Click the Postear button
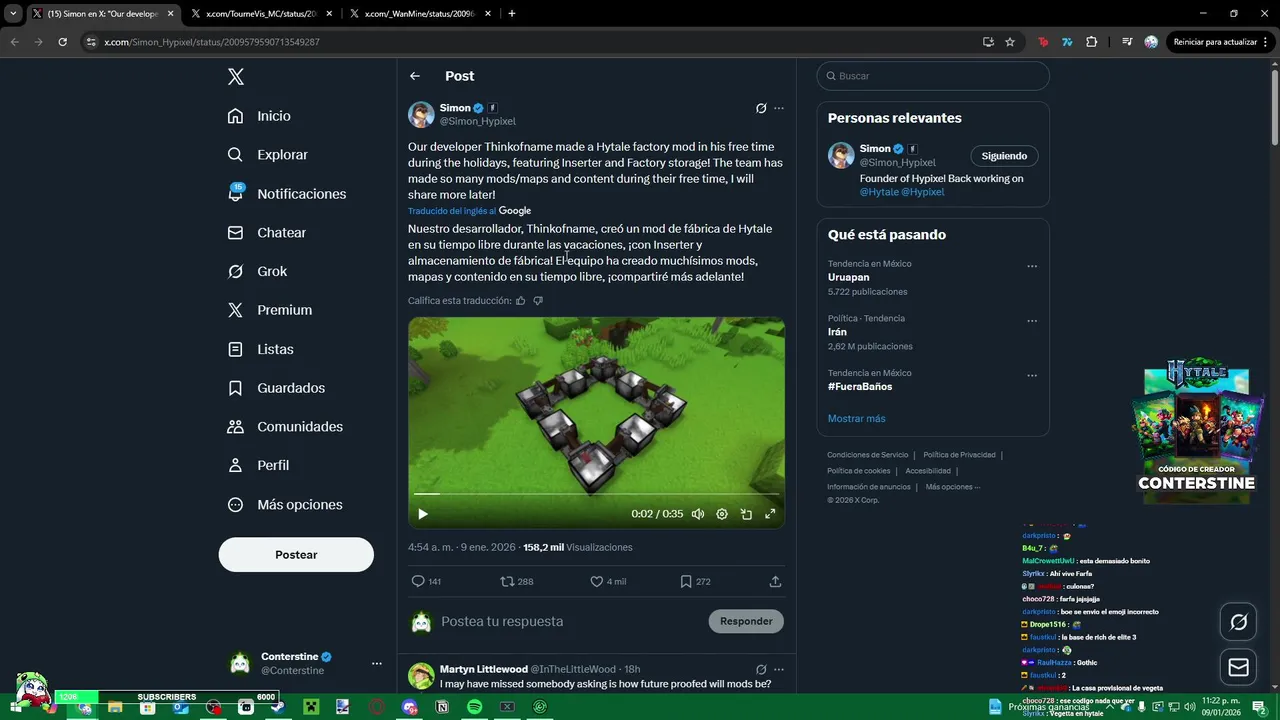1280x720 pixels. tap(296, 555)
